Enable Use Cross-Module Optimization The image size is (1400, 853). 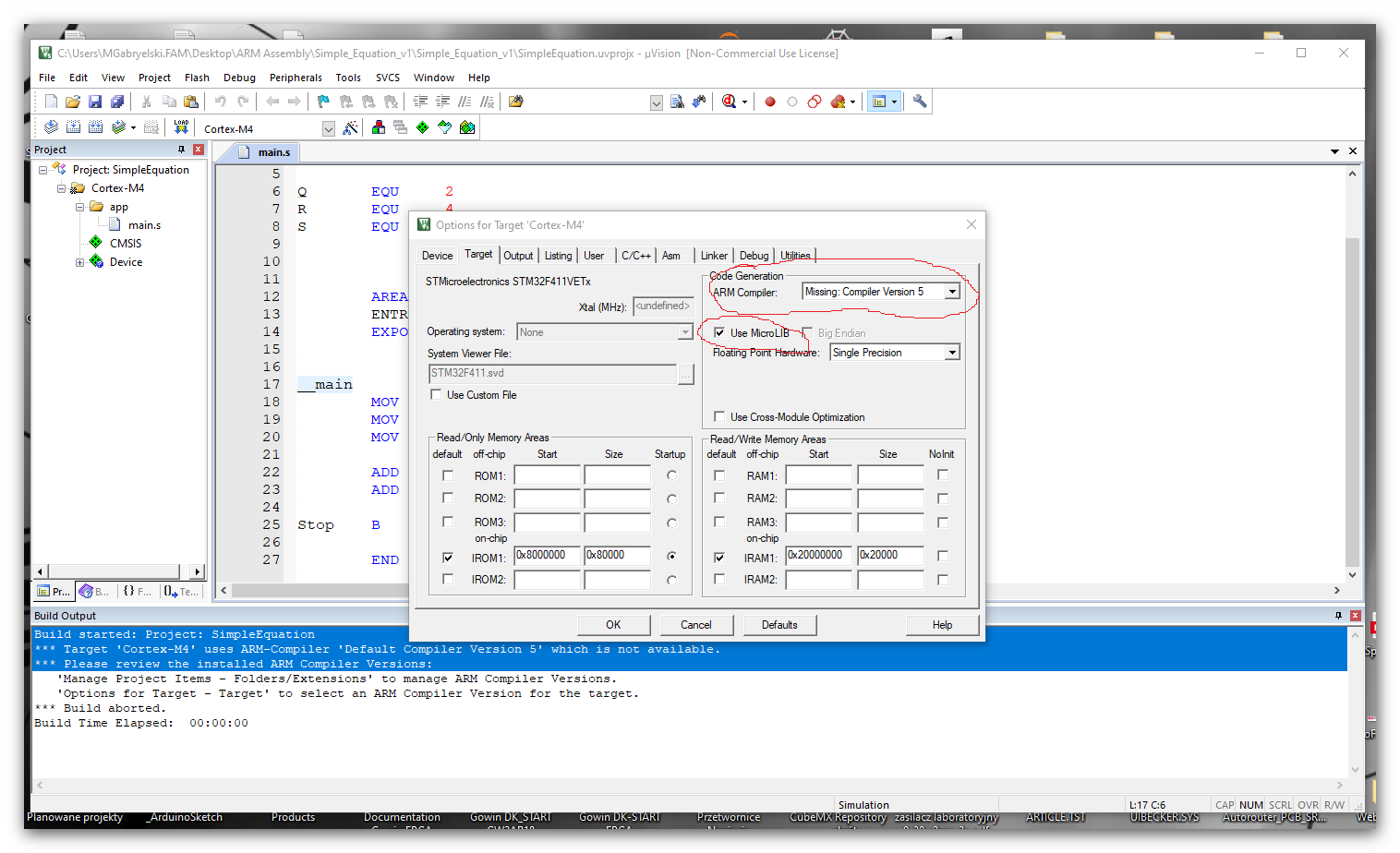719,416
